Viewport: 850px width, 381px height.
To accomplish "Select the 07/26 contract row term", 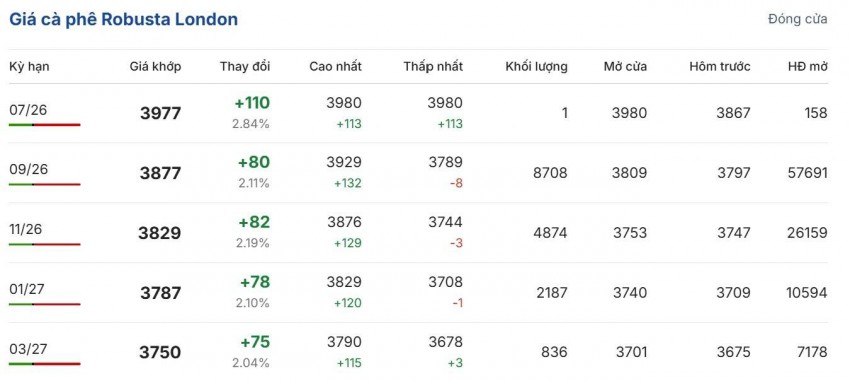I will pyautogui.click(x=28, y=110).
